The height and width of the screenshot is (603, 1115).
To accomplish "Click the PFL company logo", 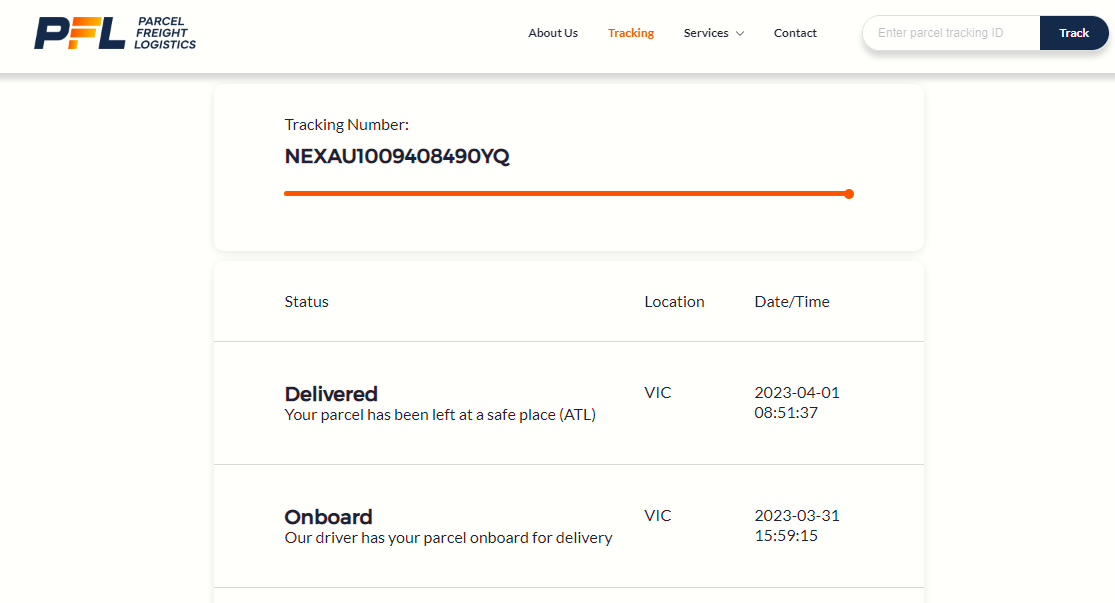I will 115,33.
